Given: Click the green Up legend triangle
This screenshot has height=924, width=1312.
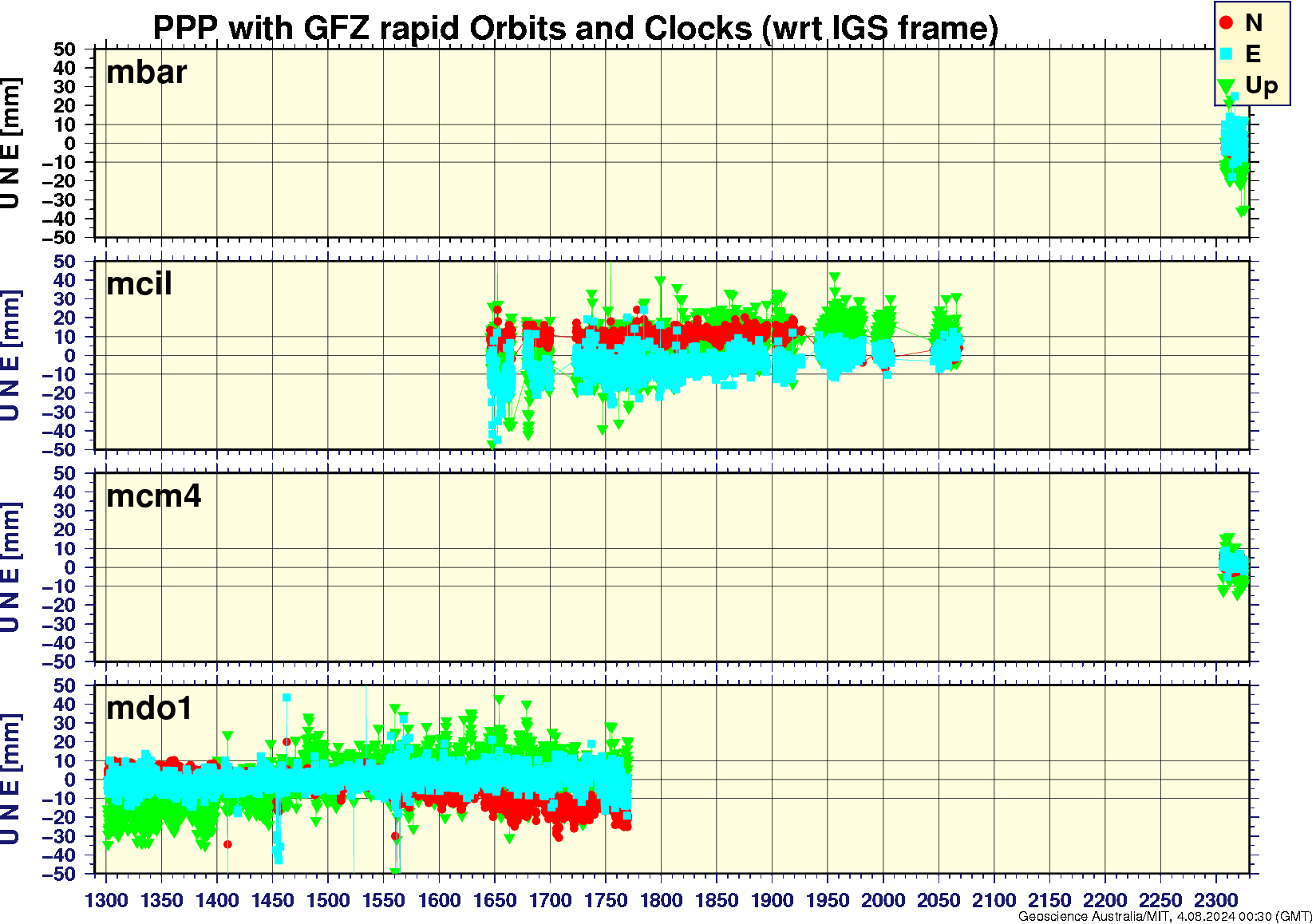Looking at the screenshot, I should pyautogui.click(x=1227, y=86).
